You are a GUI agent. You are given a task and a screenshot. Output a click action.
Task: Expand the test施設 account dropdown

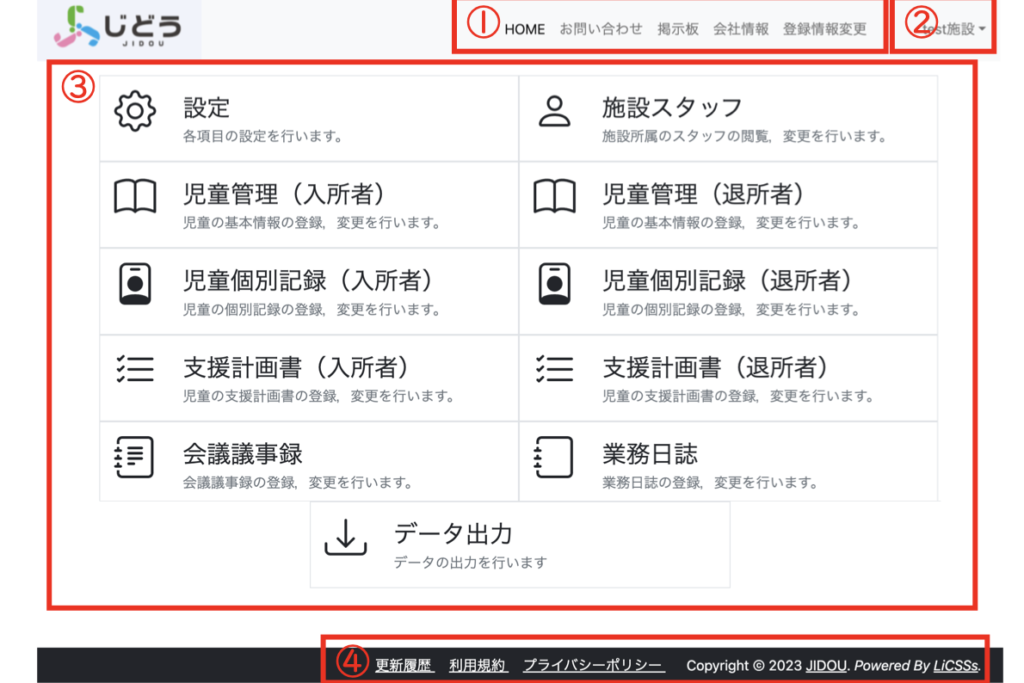click(951, 29)
